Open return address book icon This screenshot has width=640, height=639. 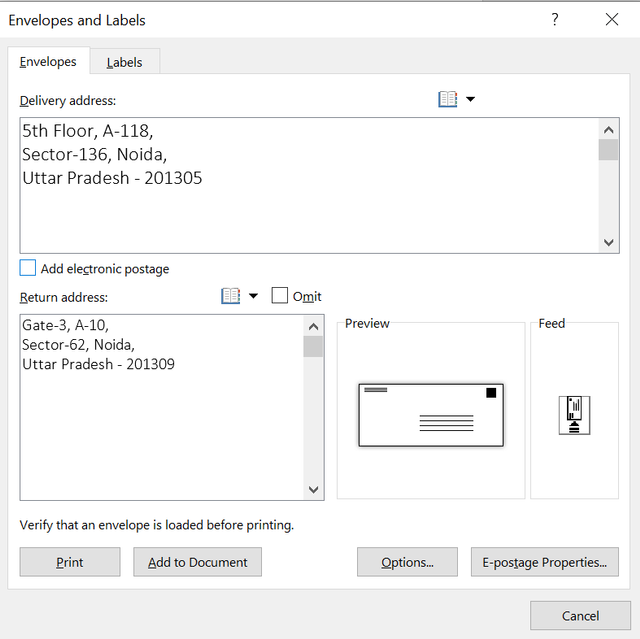[230, 296]
